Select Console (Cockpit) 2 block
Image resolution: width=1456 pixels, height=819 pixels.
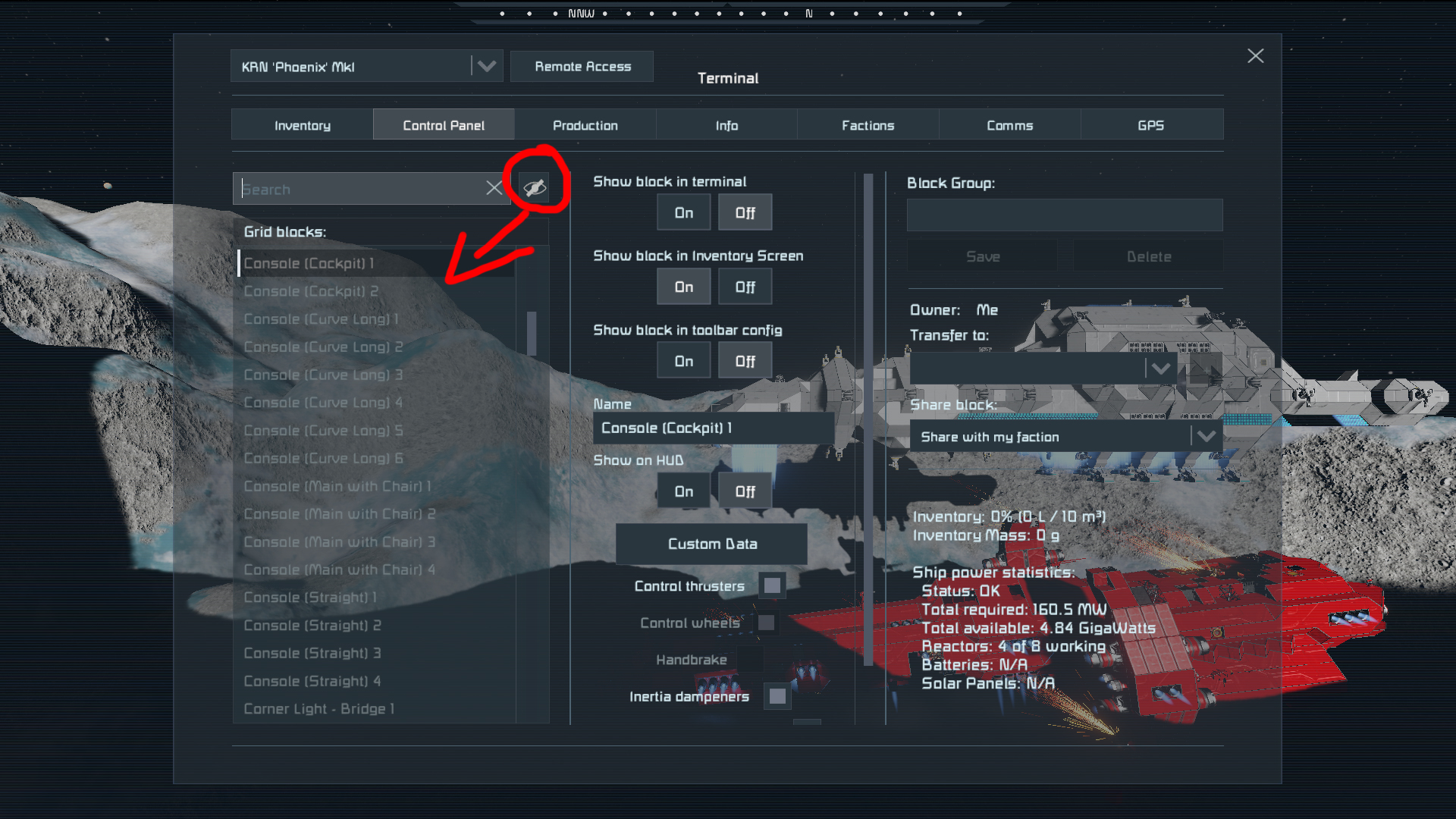377,291
